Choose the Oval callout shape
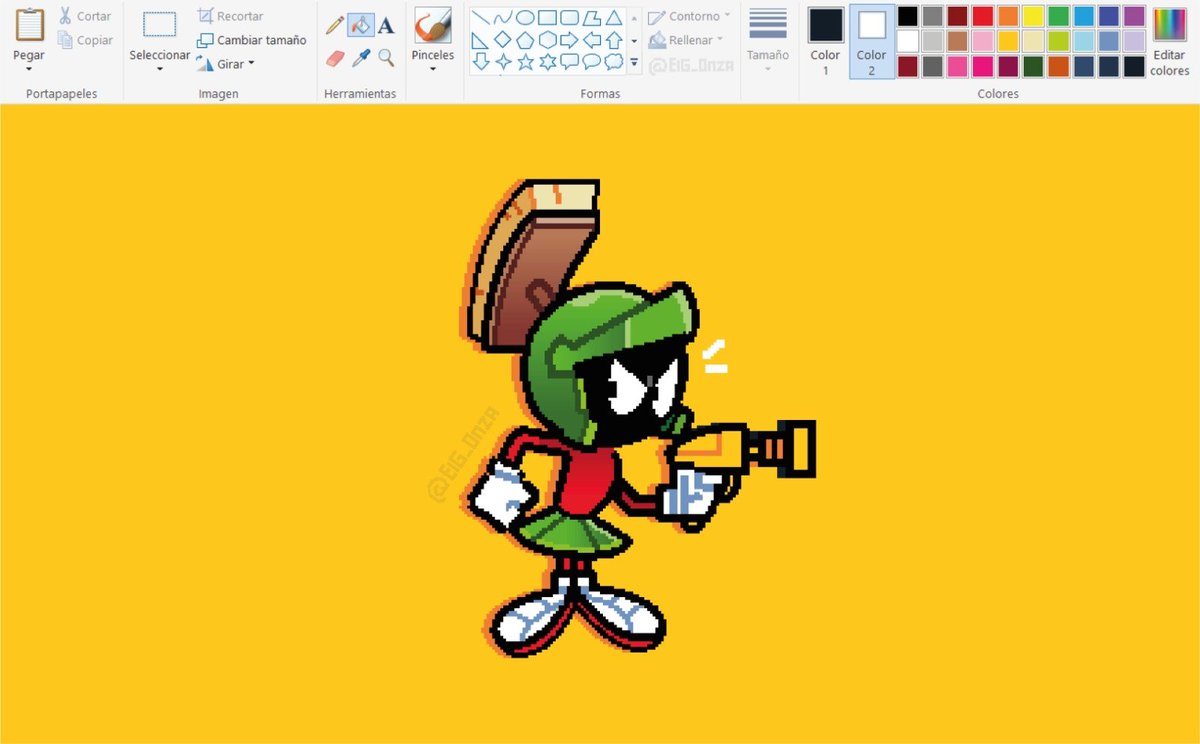 pos(592,62)
